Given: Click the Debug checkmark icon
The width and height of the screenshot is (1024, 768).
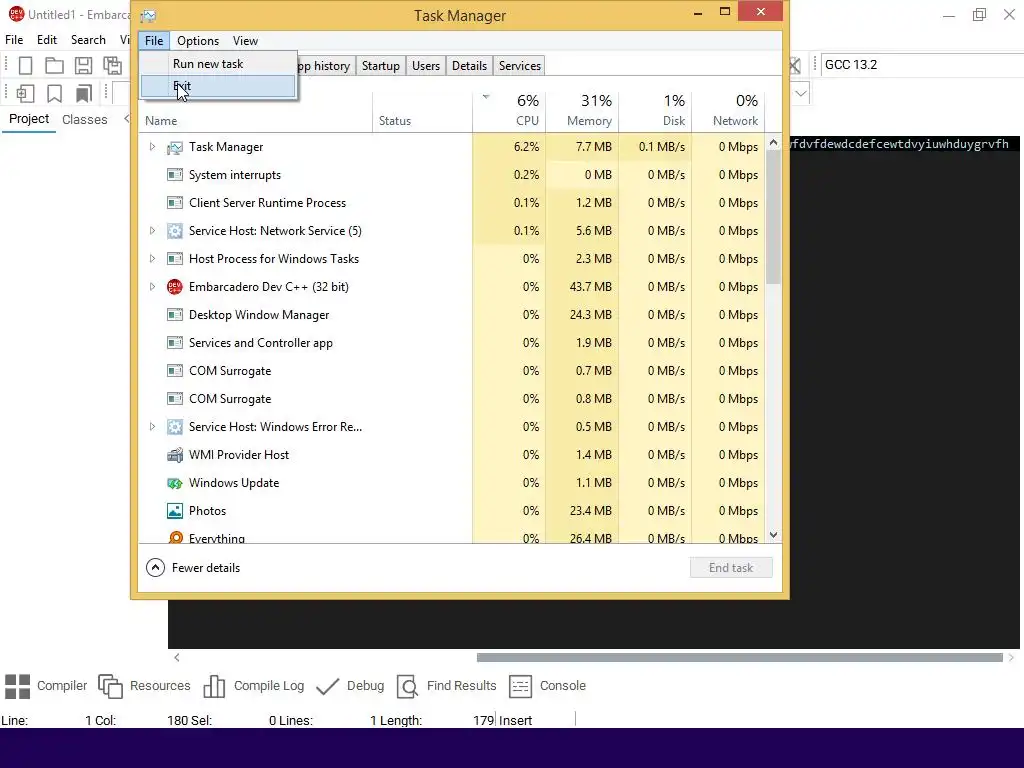Looking at the screenshot, I should coord(327,686).
